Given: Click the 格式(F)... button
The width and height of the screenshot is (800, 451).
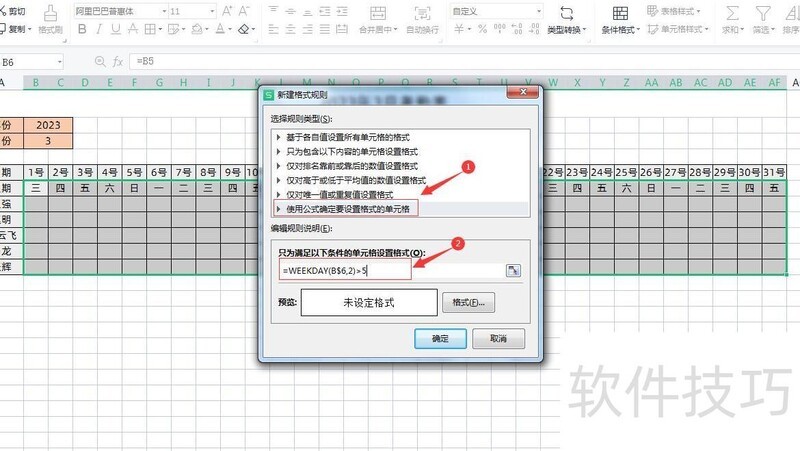Looking at the screenshot, I should point(468,303).
